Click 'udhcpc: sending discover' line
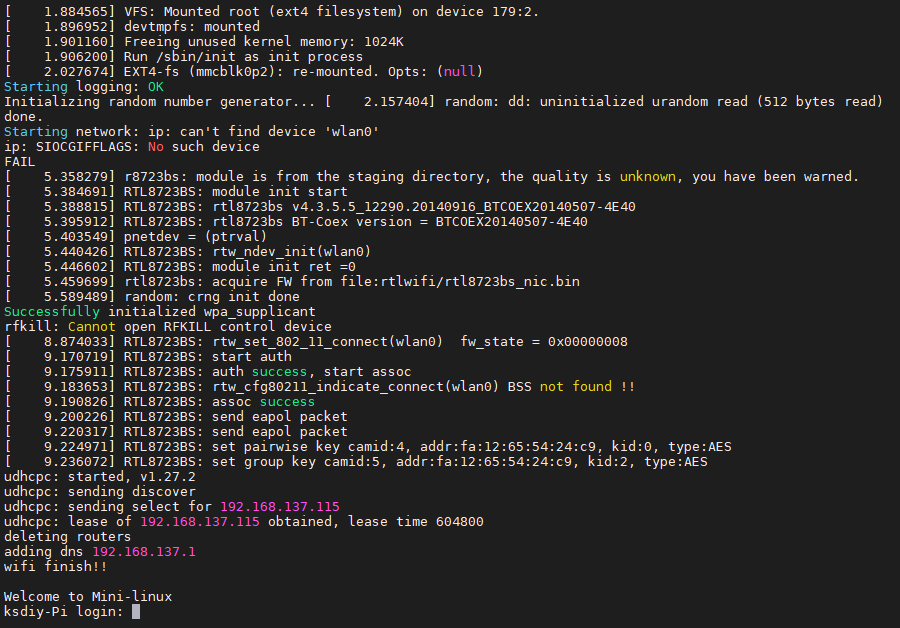The width and height of the screenshot is (900, 628). pos(100,492)
